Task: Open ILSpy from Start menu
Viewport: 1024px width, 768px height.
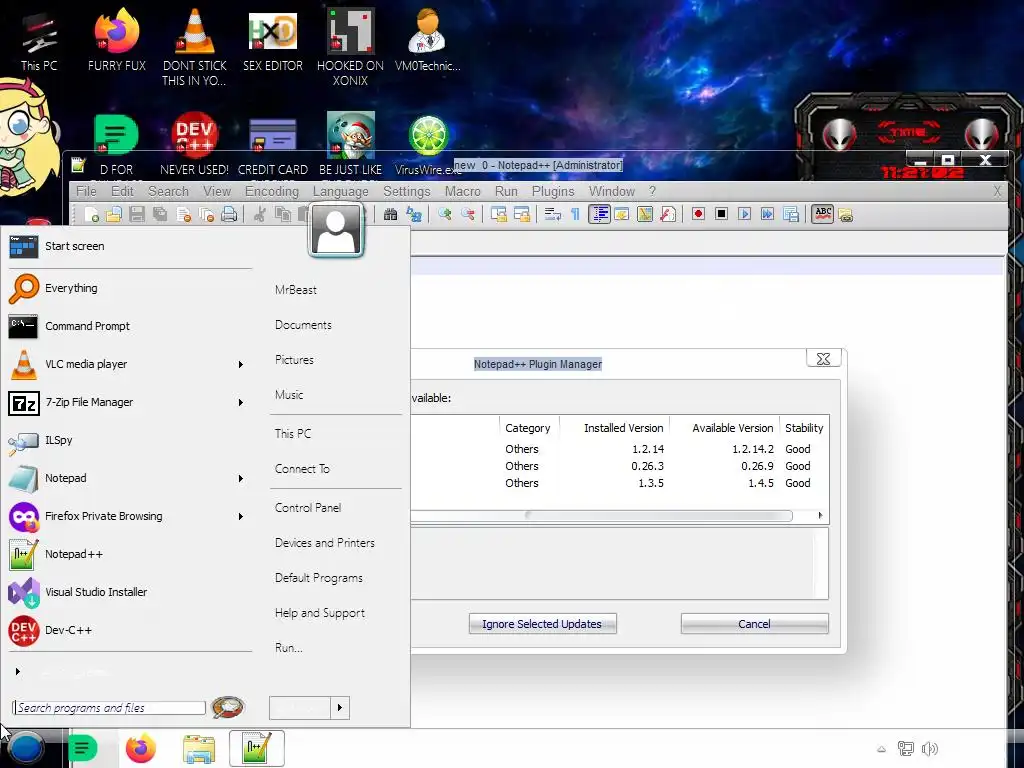Action: pos(130,440)
